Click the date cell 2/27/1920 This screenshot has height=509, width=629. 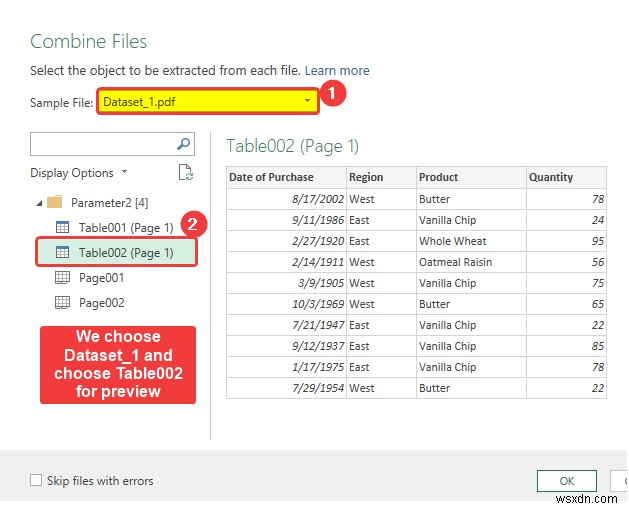click(x=286, y=241)
